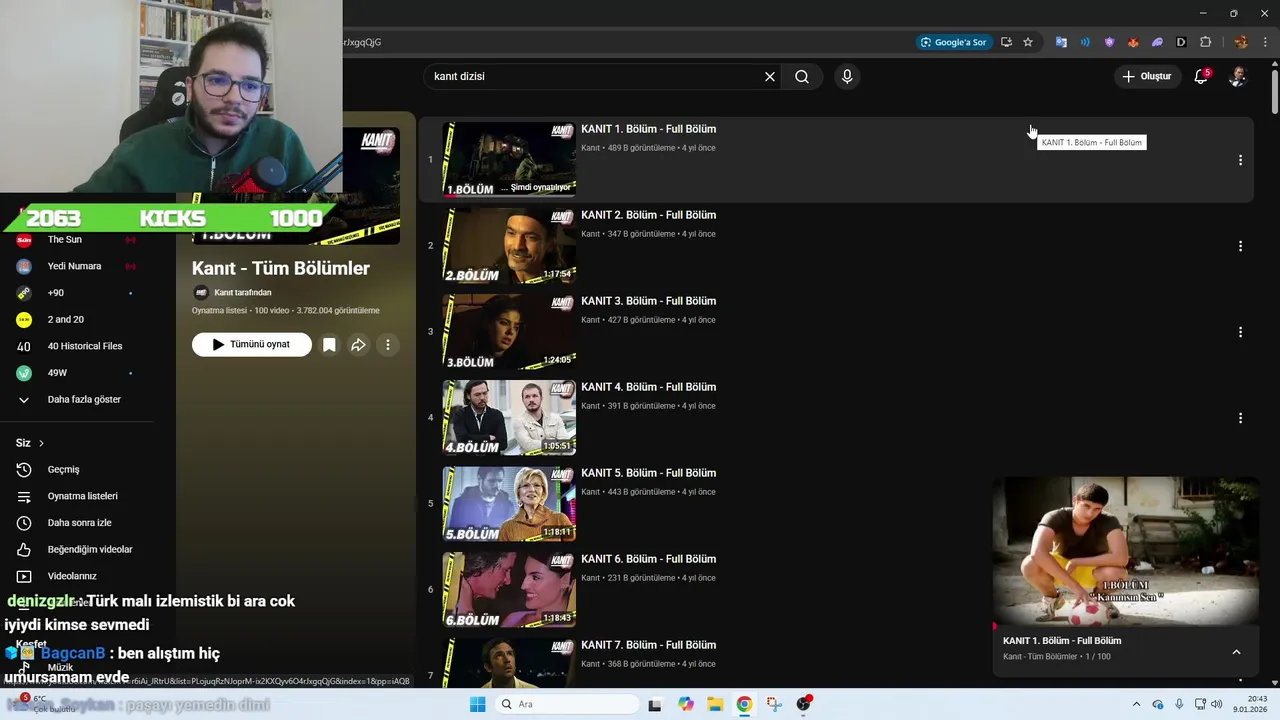Open the +90 subscription
1280x720 pixels.
pyautogui.click(x=76, y=293)
